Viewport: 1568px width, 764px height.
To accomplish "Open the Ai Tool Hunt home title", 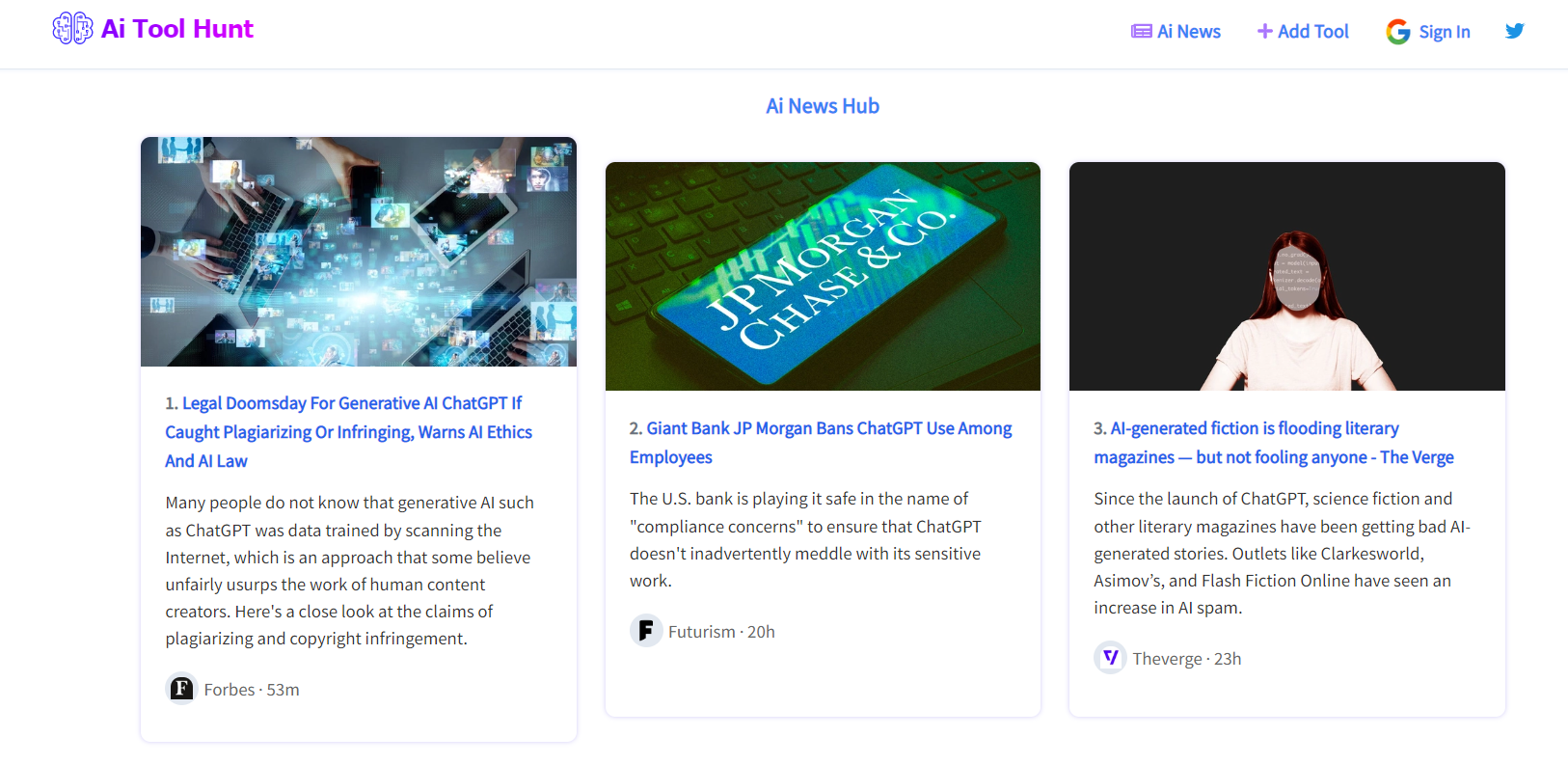I will tap(177, 29).
